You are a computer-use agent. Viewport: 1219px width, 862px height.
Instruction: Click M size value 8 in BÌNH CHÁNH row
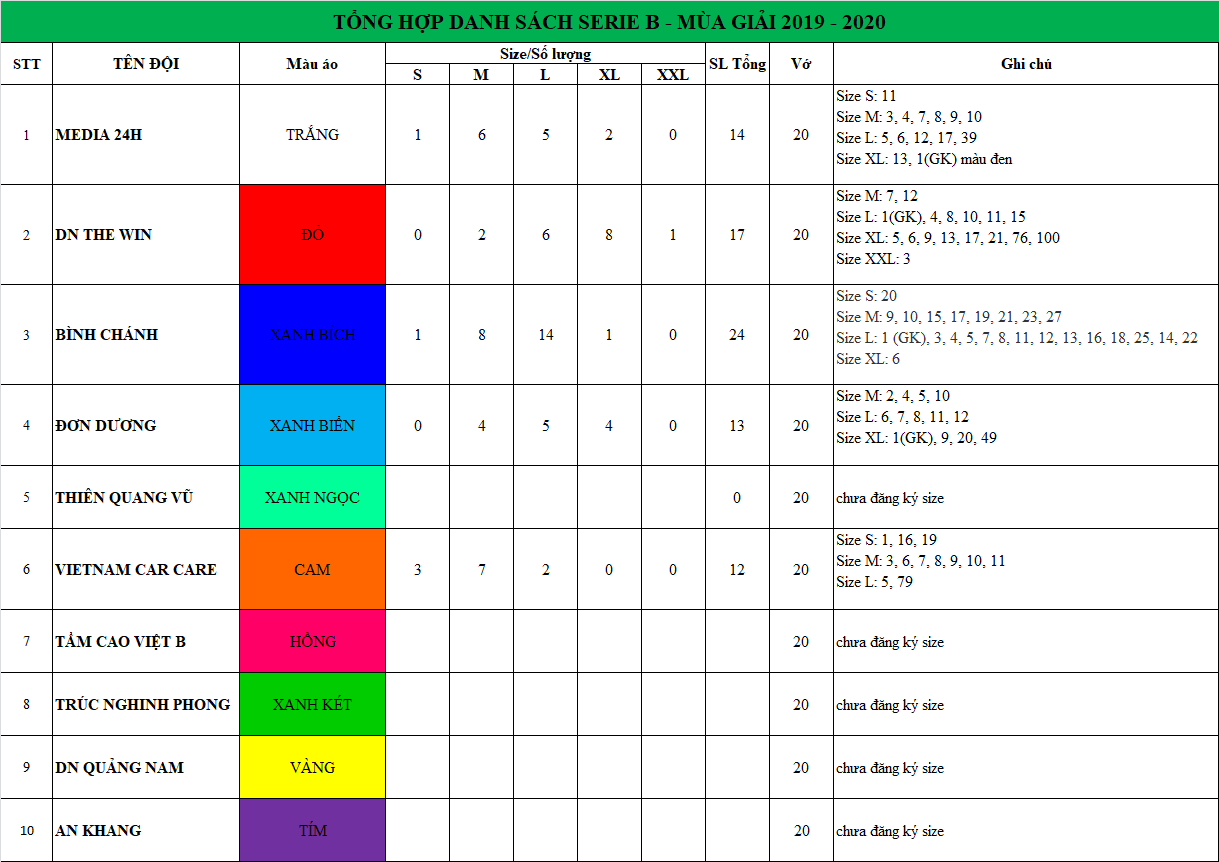(481, 335)
